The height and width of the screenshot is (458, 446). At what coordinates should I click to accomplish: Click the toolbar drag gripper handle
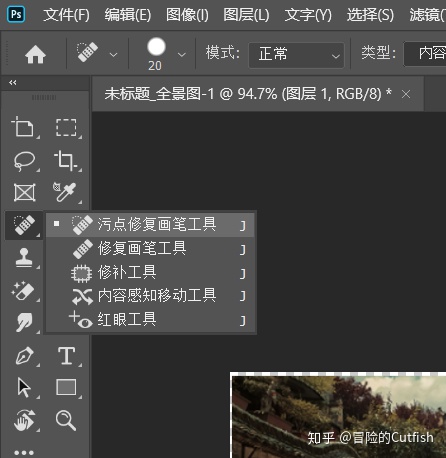(x=44, y=97)
